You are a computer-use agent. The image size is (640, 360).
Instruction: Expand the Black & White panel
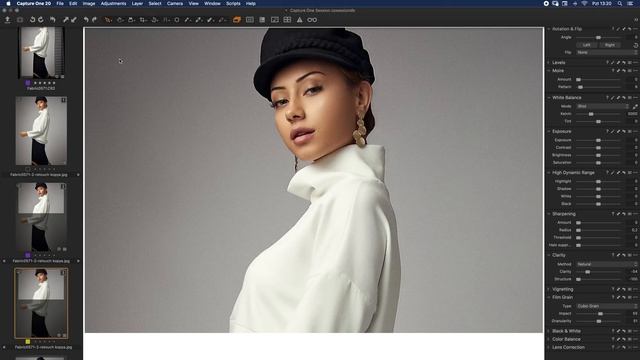[x=549, y=331]
